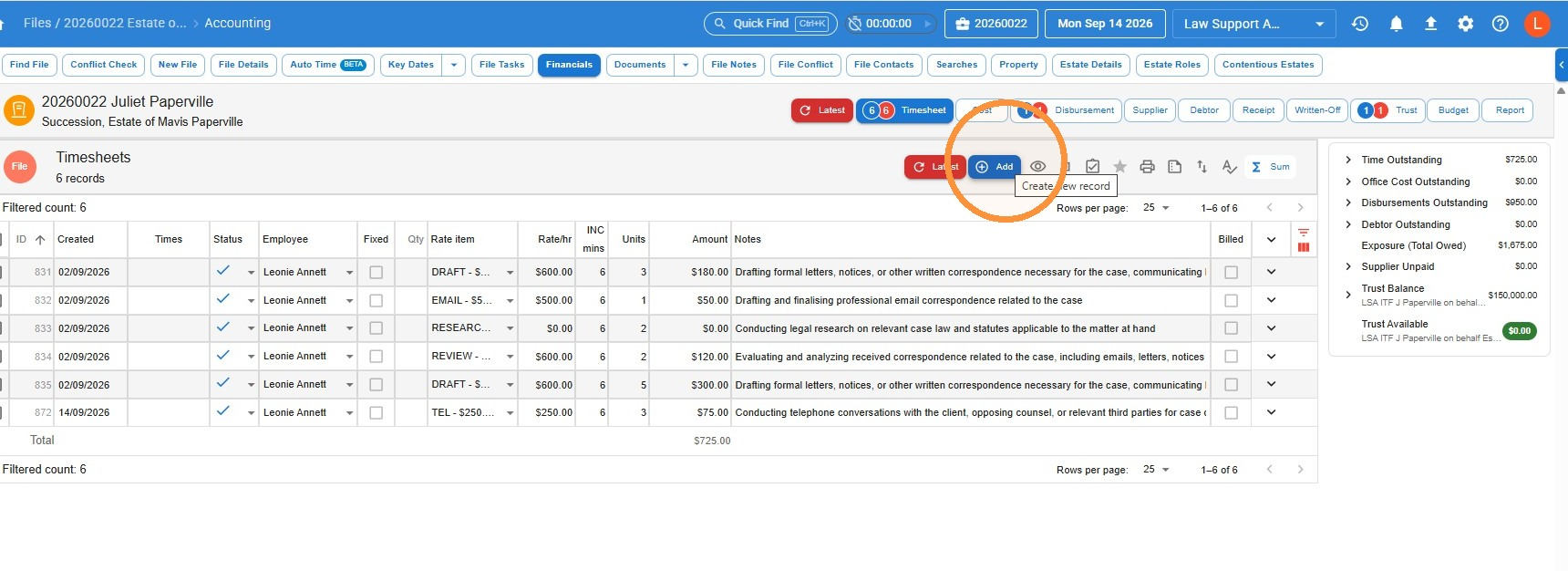Start the 00:00:00 timer play button

tap(927, 24)
